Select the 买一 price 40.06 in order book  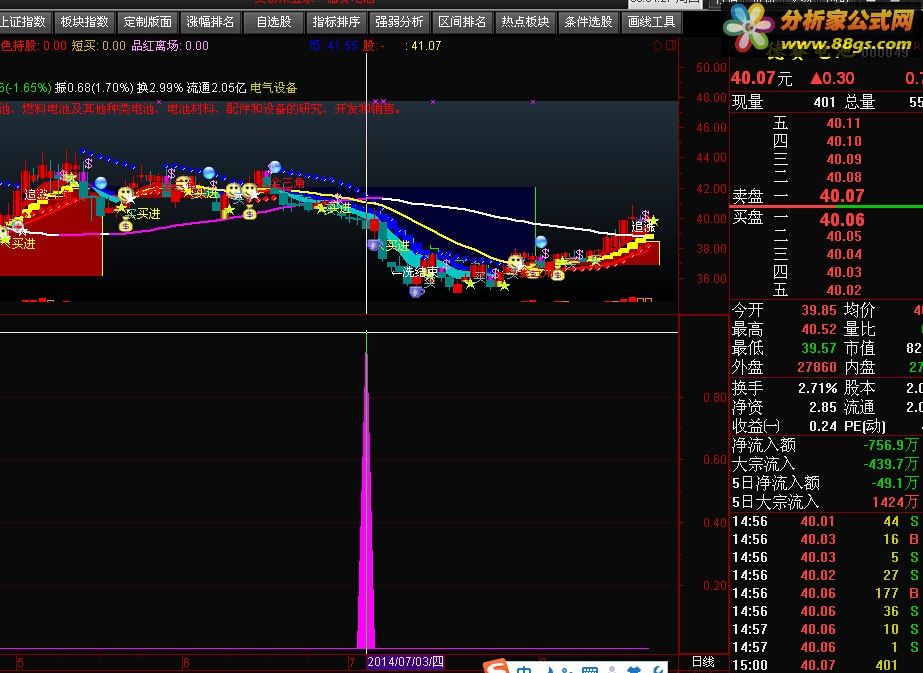[842, 220]
